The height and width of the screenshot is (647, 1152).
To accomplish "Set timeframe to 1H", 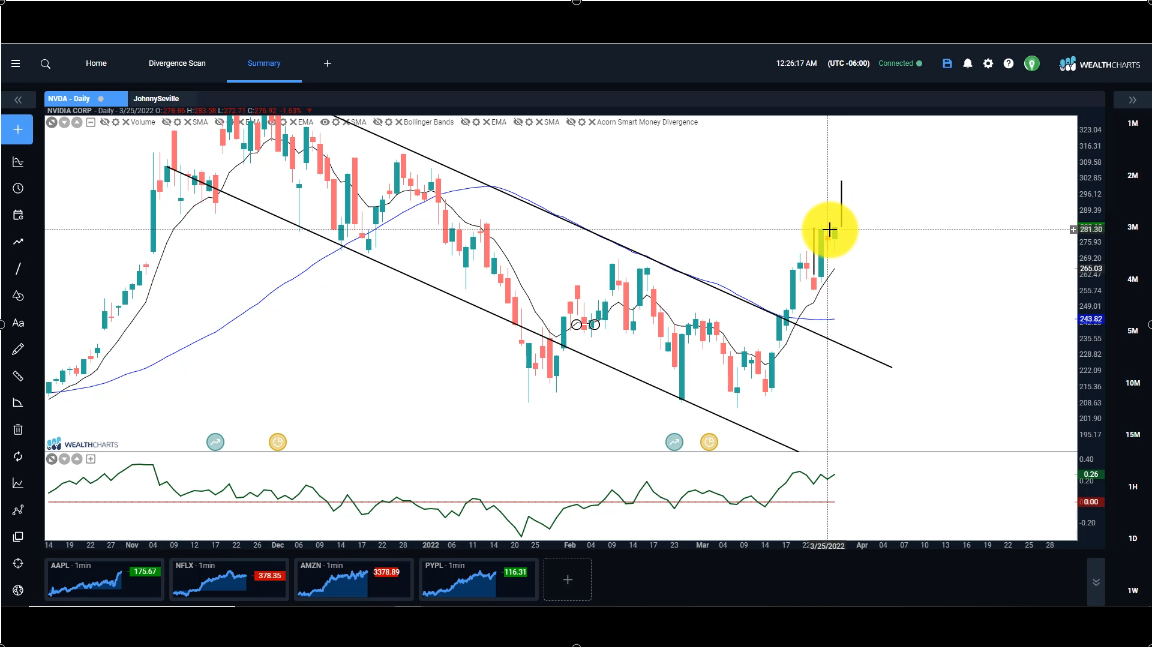I will 1132,487.
